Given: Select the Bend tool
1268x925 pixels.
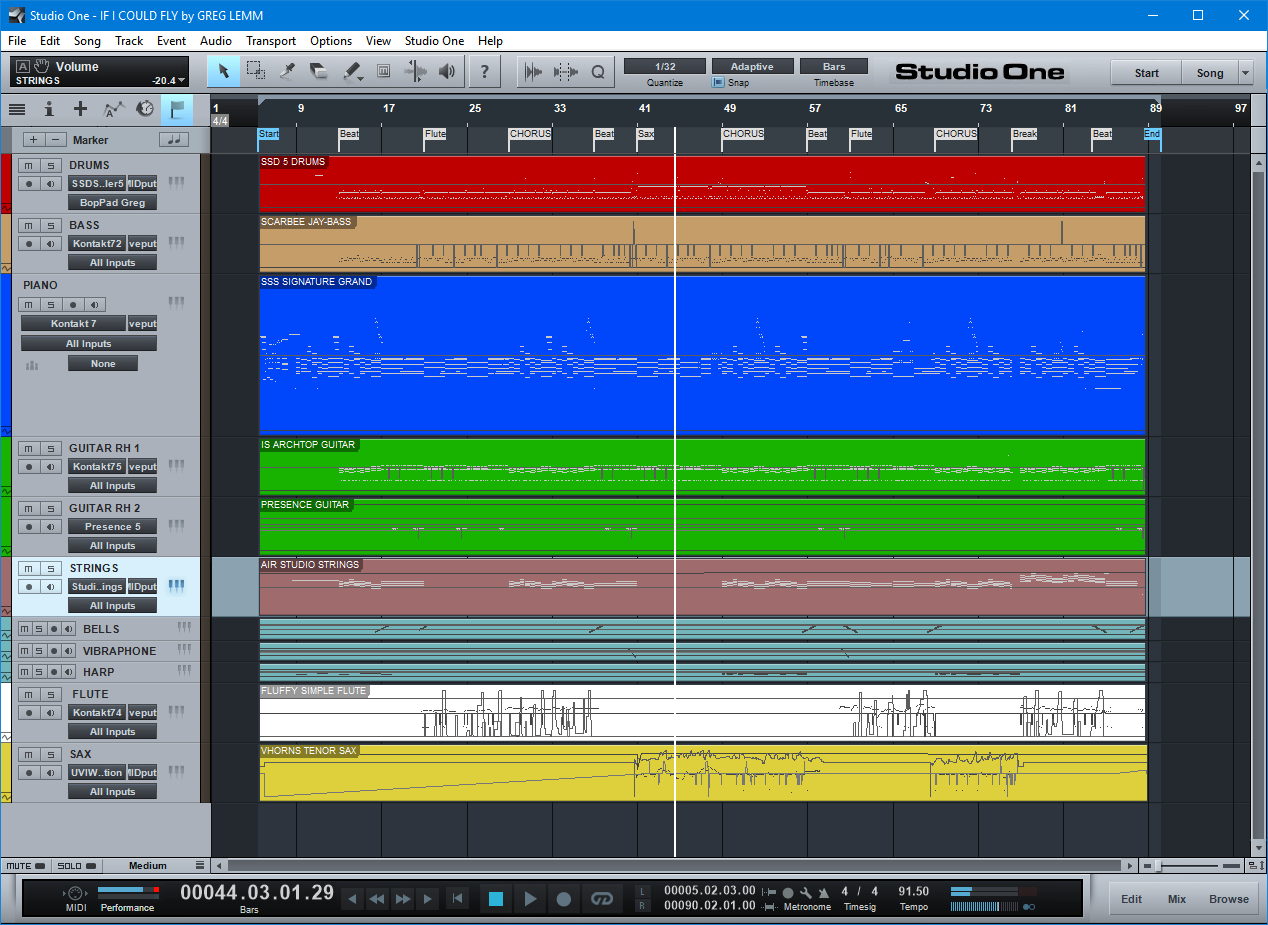Looking at the screenshot, I should point(416,71).
